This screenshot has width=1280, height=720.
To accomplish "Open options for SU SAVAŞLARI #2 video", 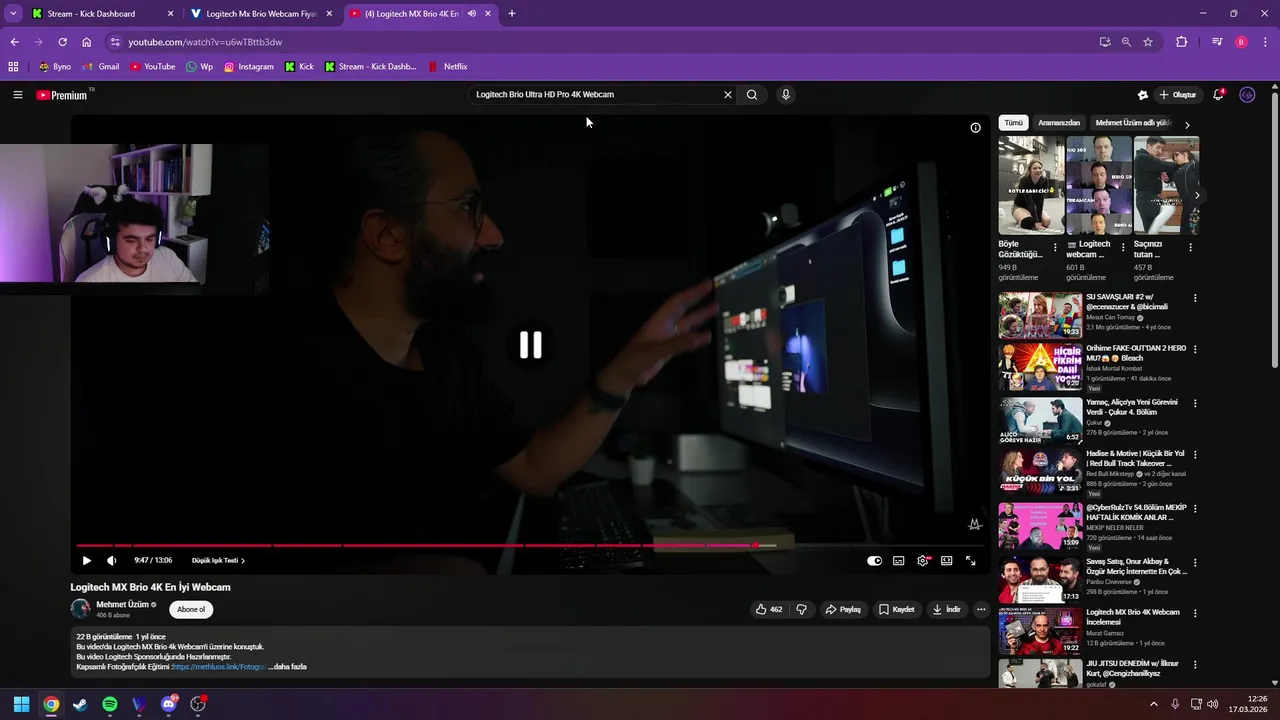I will [1195, 298].
